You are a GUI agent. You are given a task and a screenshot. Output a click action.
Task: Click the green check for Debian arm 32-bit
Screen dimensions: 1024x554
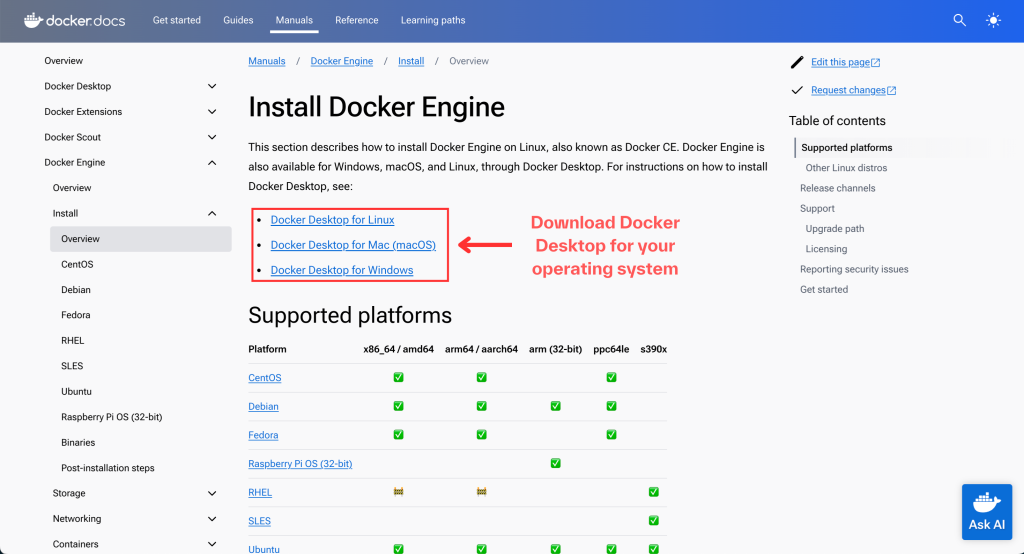click(x=555, y=406)
